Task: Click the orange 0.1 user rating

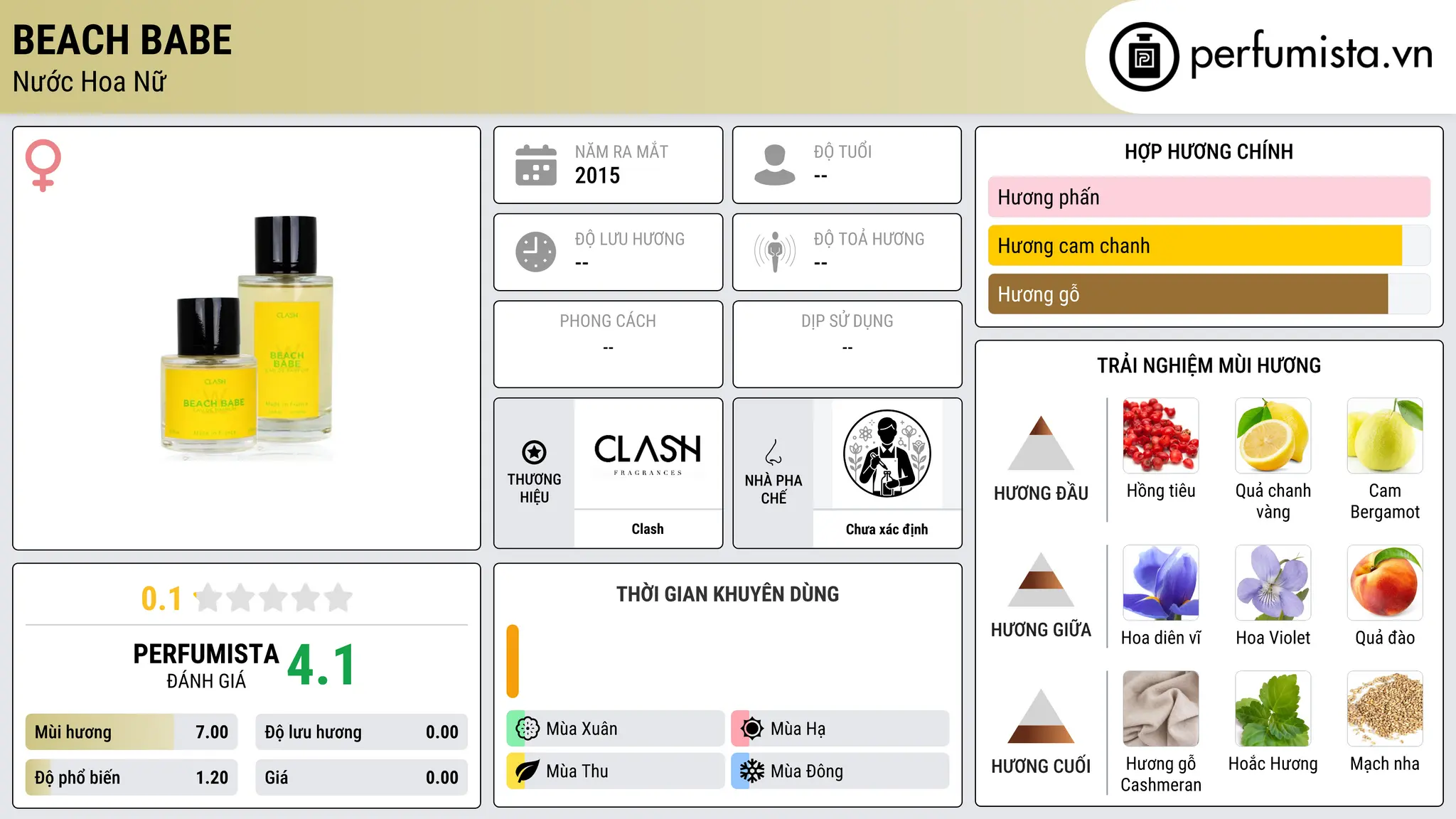Action: 161,599
